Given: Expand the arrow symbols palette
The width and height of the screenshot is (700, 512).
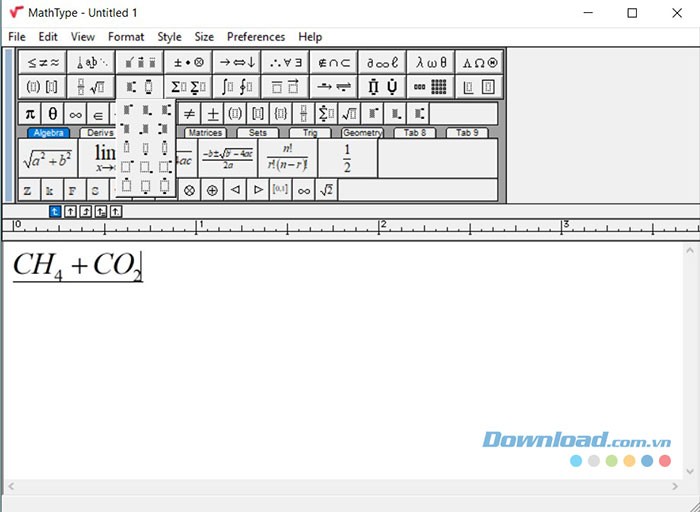Looking at the screenshot, I should pyautogui.click(x=237, y=62).
